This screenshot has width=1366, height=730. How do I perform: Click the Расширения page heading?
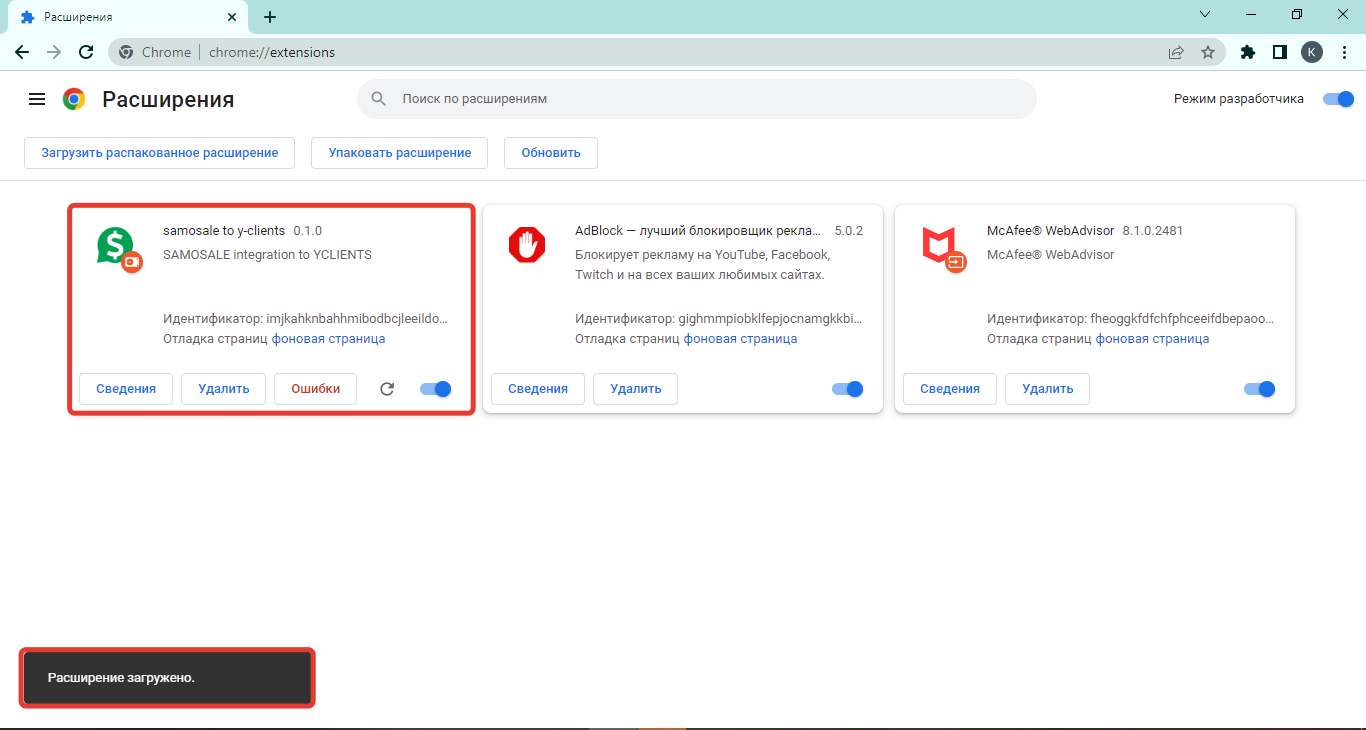(168, 99)
